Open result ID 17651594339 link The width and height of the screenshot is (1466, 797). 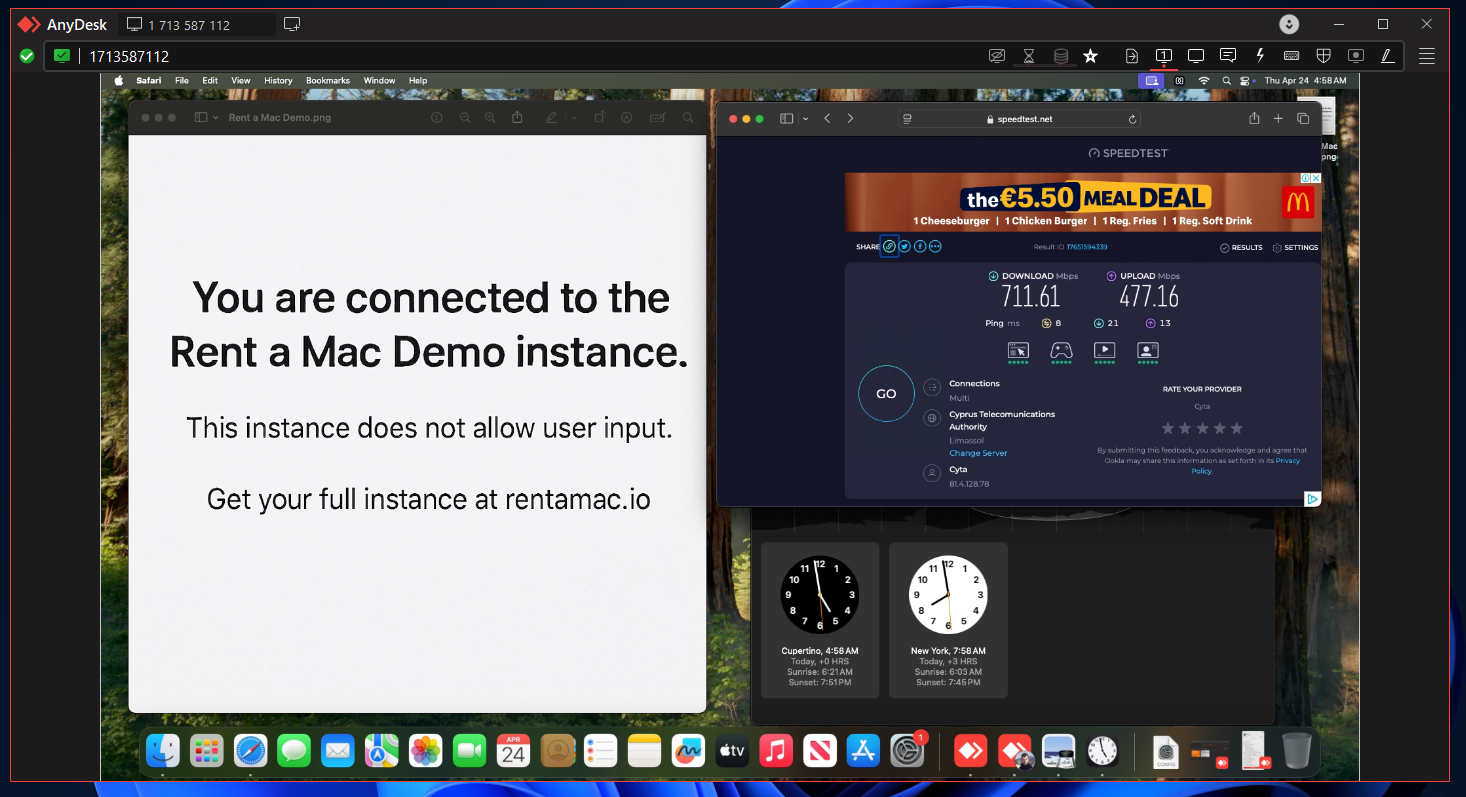[x=1087, y=247]
